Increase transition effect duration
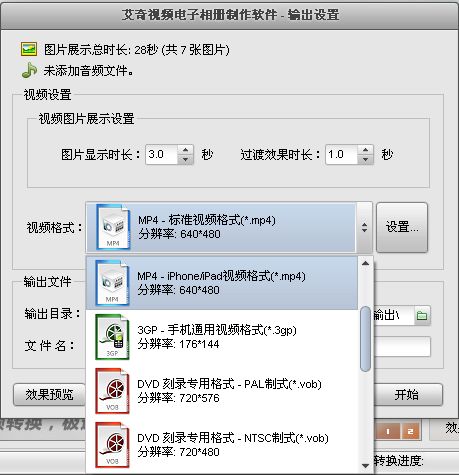The height and width of the screenshot is (475, 459). pos(365,149)
